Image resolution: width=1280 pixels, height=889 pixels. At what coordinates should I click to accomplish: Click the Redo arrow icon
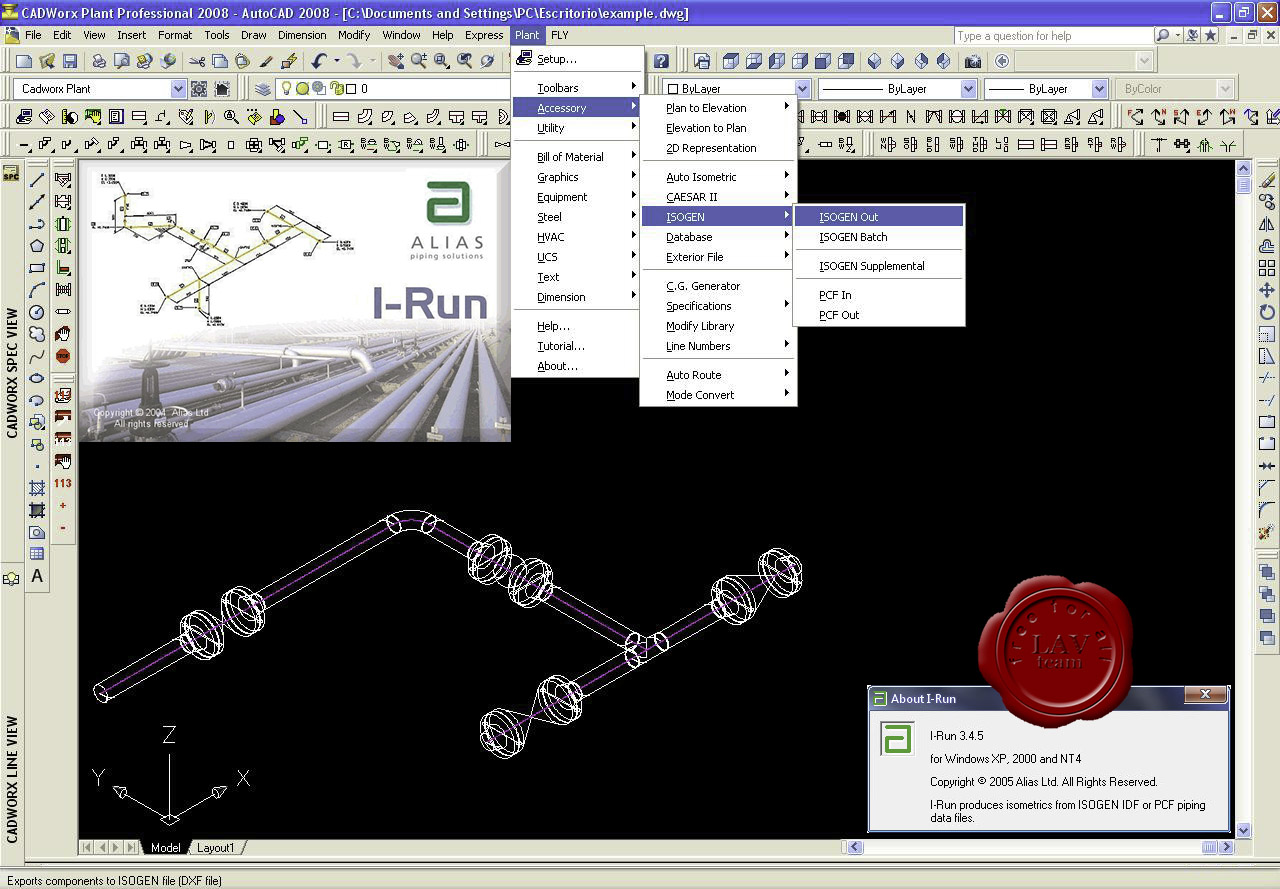[x=353, y=61]
